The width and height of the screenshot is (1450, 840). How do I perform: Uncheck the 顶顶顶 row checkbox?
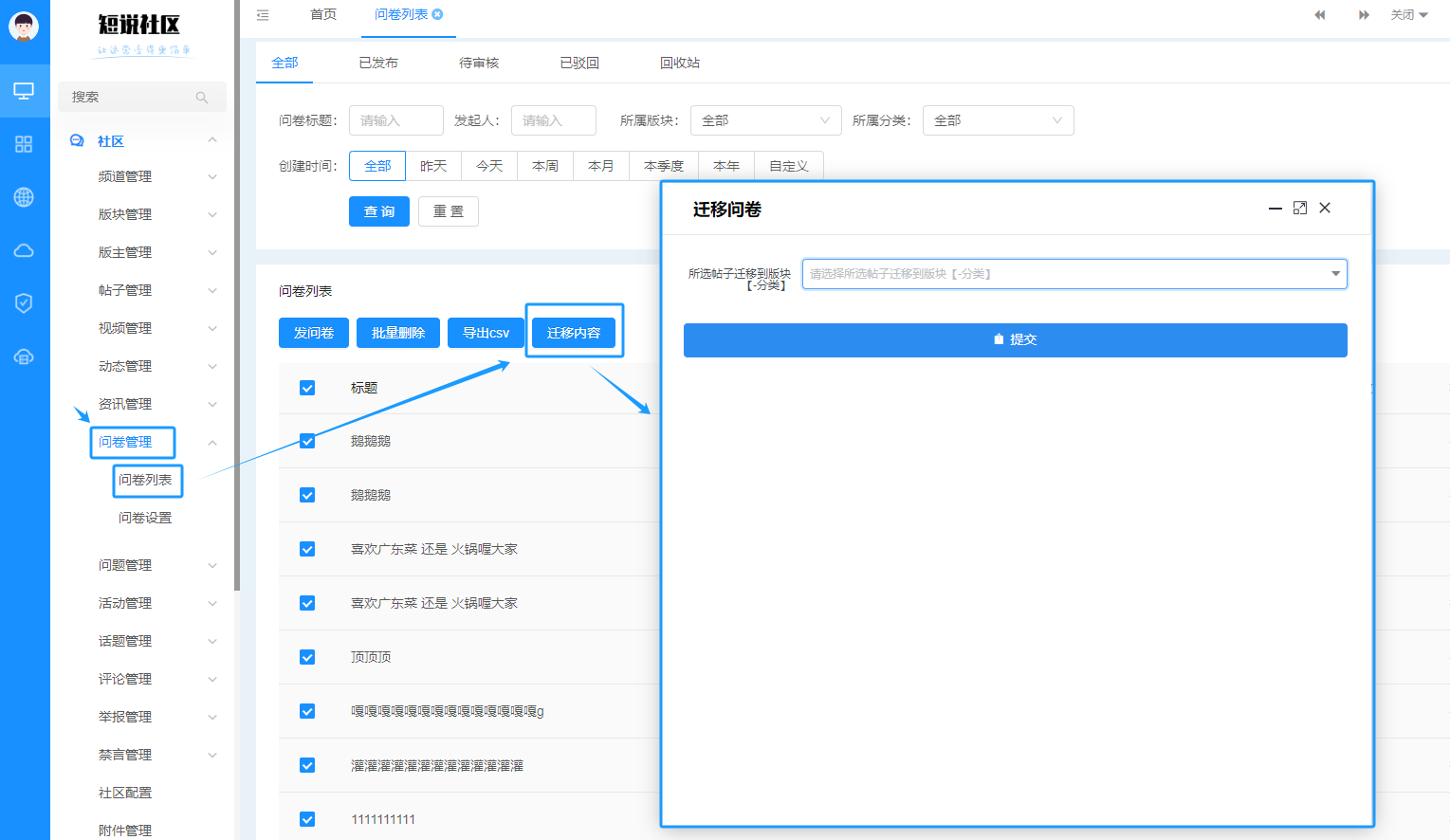tap(307, 657)
